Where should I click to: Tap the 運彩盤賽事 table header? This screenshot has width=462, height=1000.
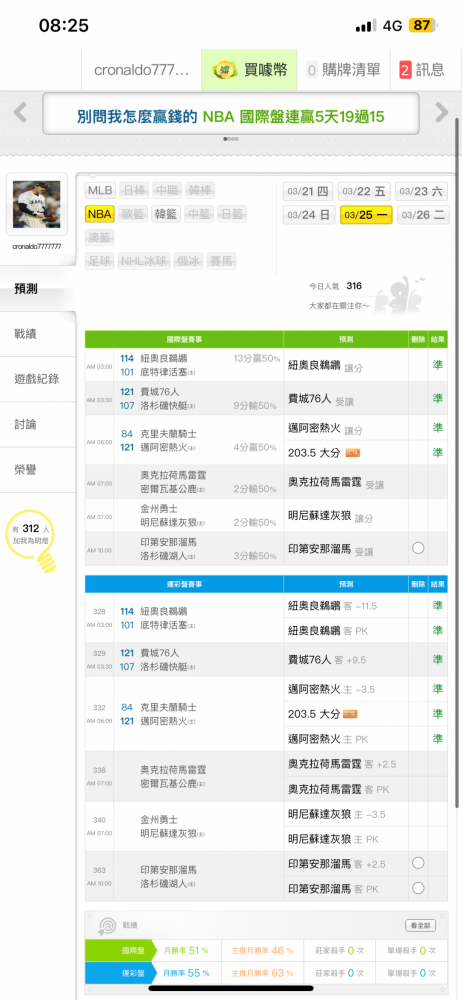pyautogui.click(x=184, y=584)
